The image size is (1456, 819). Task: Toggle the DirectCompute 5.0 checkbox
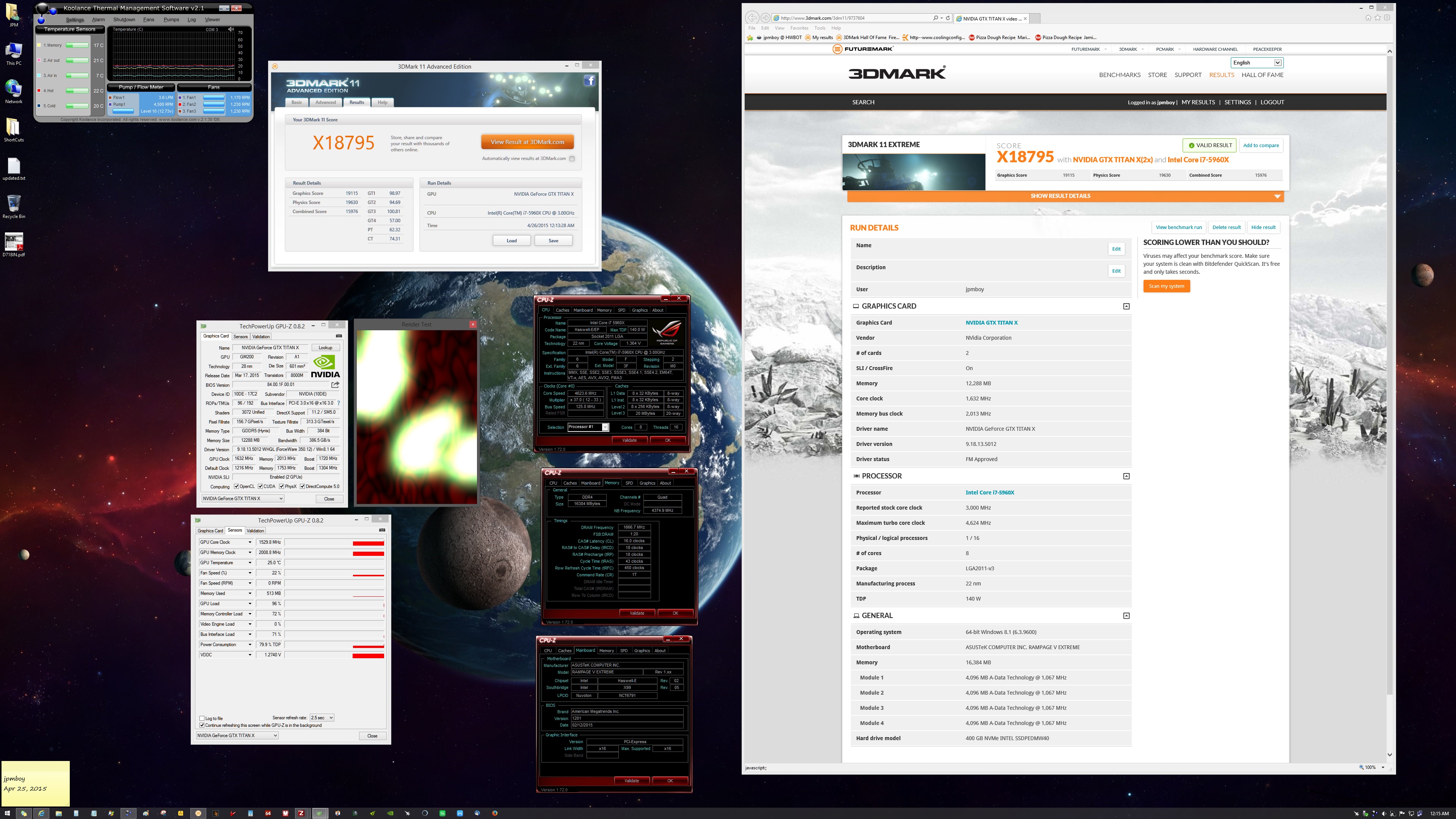(x=303, y=486)
